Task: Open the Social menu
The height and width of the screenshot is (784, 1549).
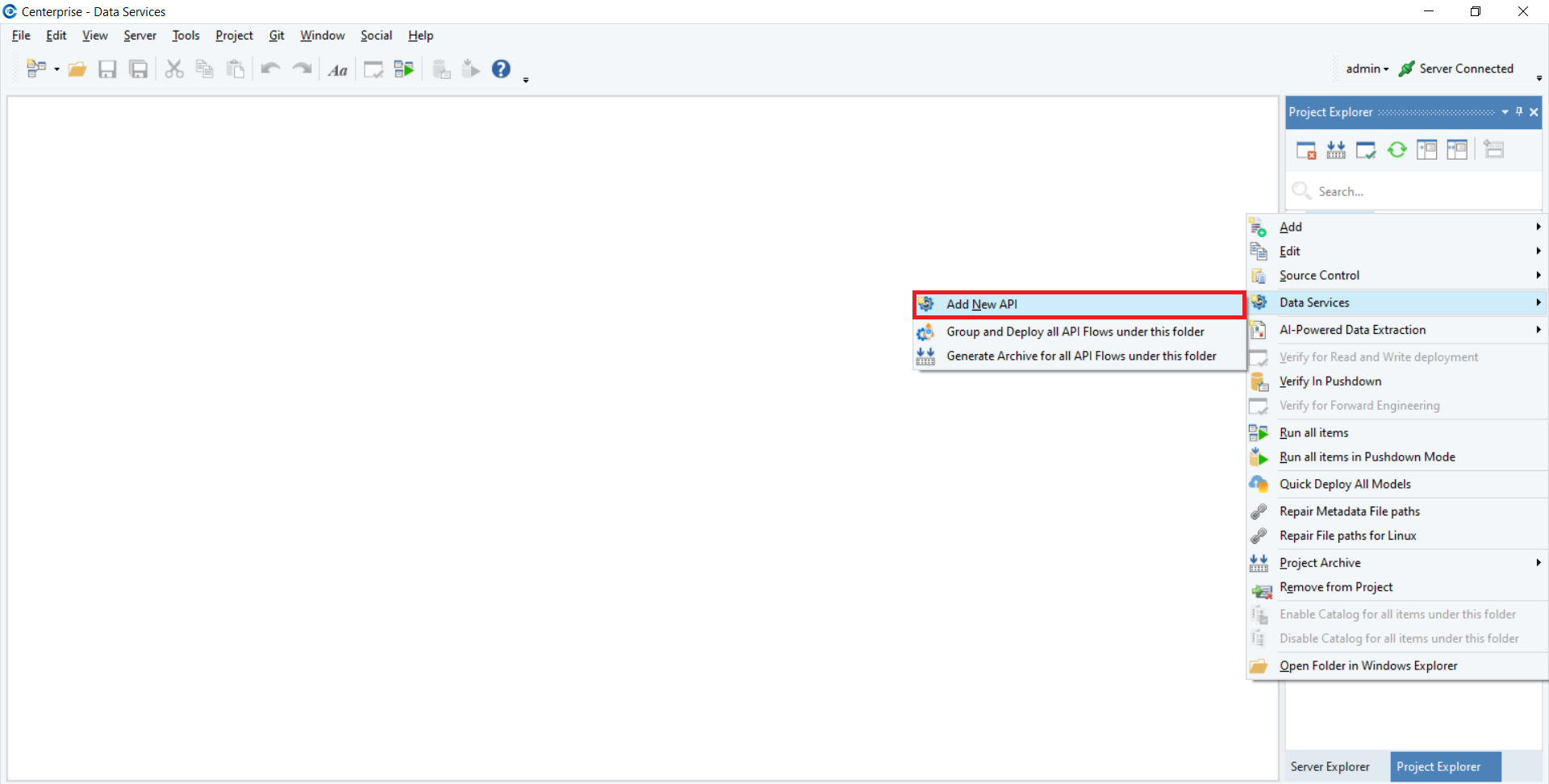Action: (376, 35)
